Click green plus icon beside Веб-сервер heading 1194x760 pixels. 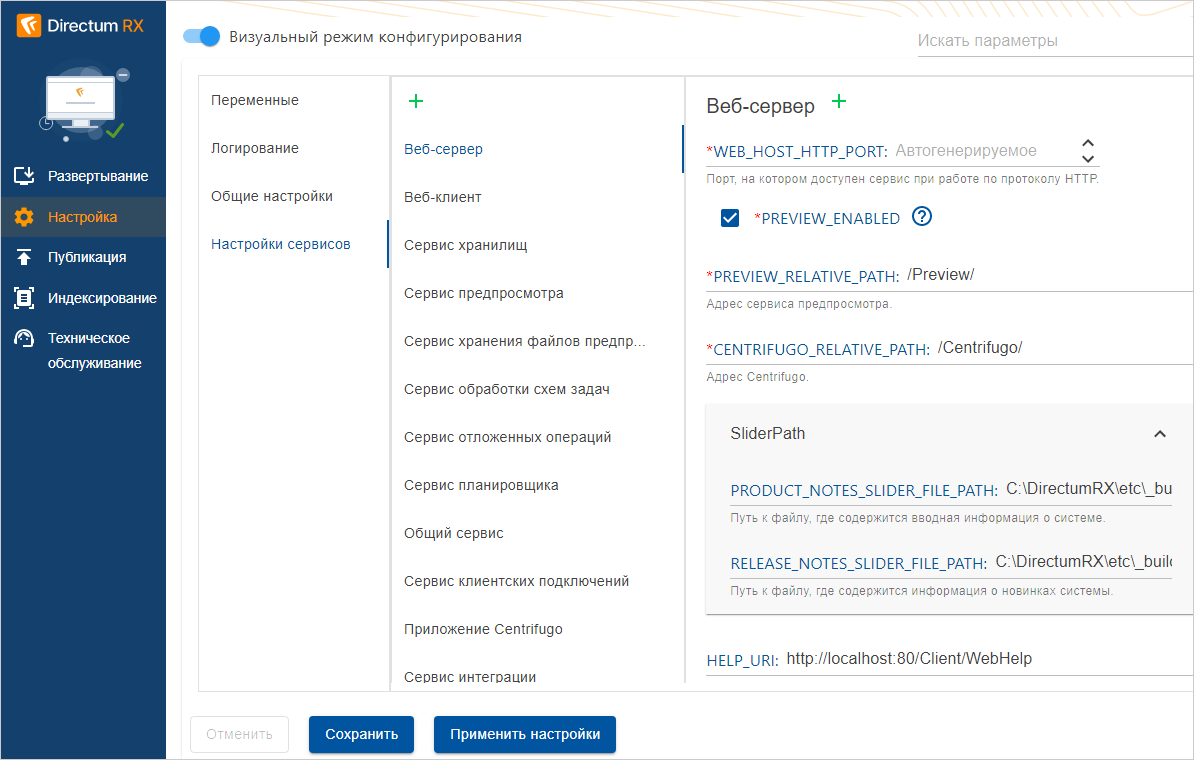pos(839,102)
